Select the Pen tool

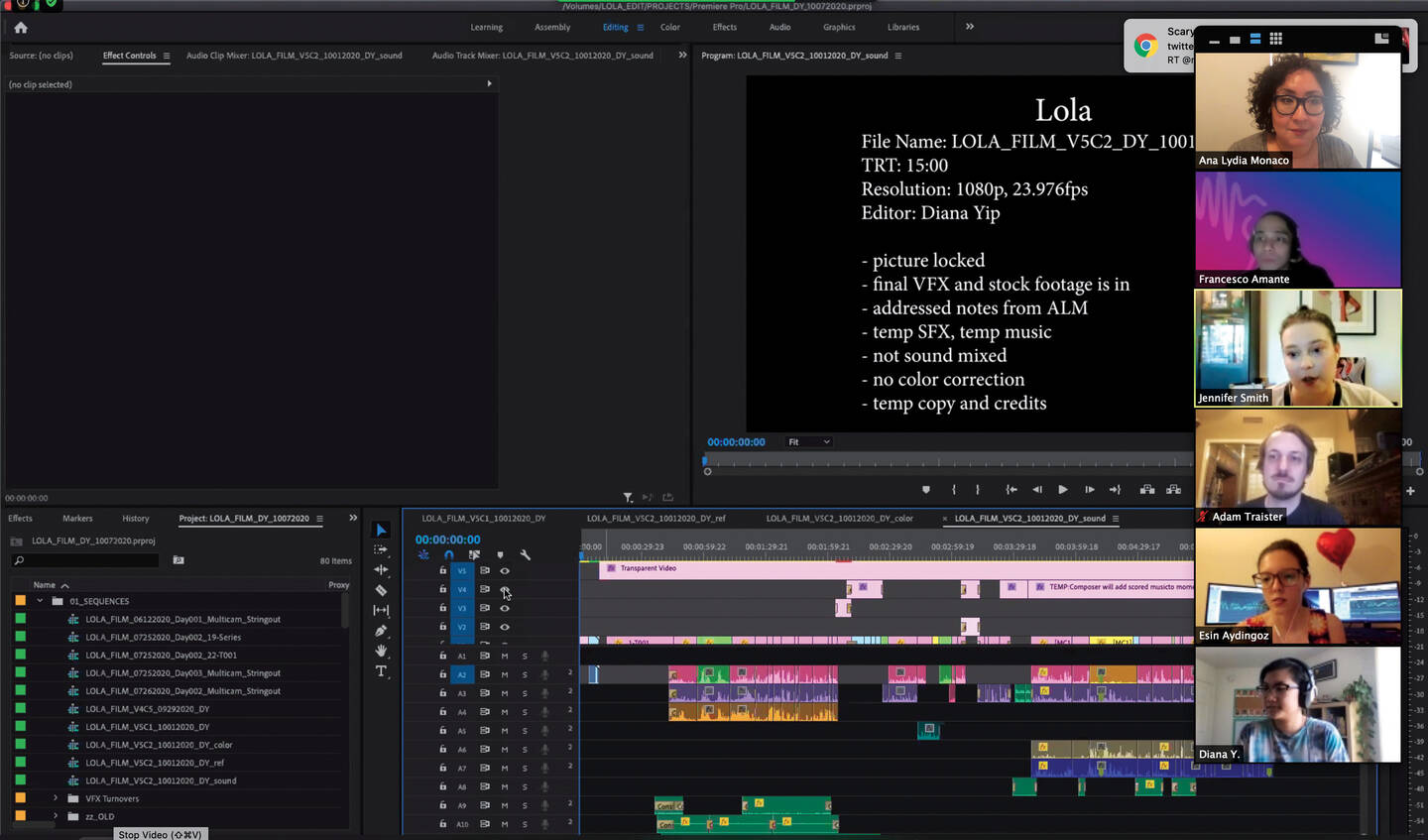click(381, 631)
